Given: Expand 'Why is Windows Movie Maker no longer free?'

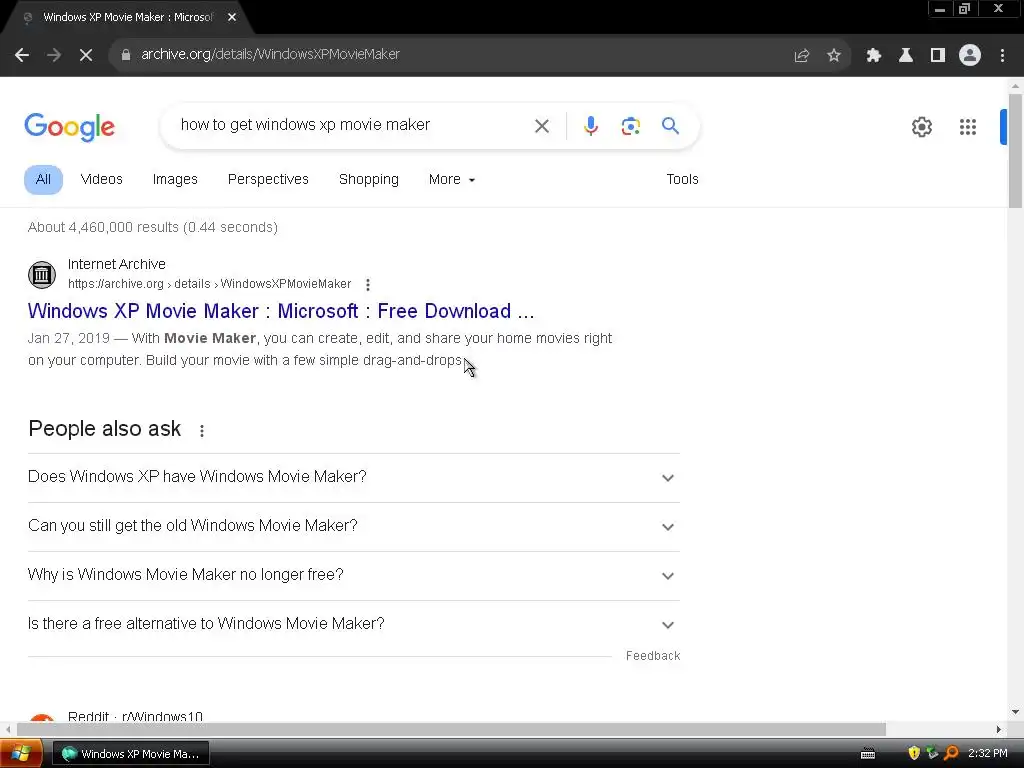Looking at the screenshot, I should pyautogui.click(x=353, y=575).
